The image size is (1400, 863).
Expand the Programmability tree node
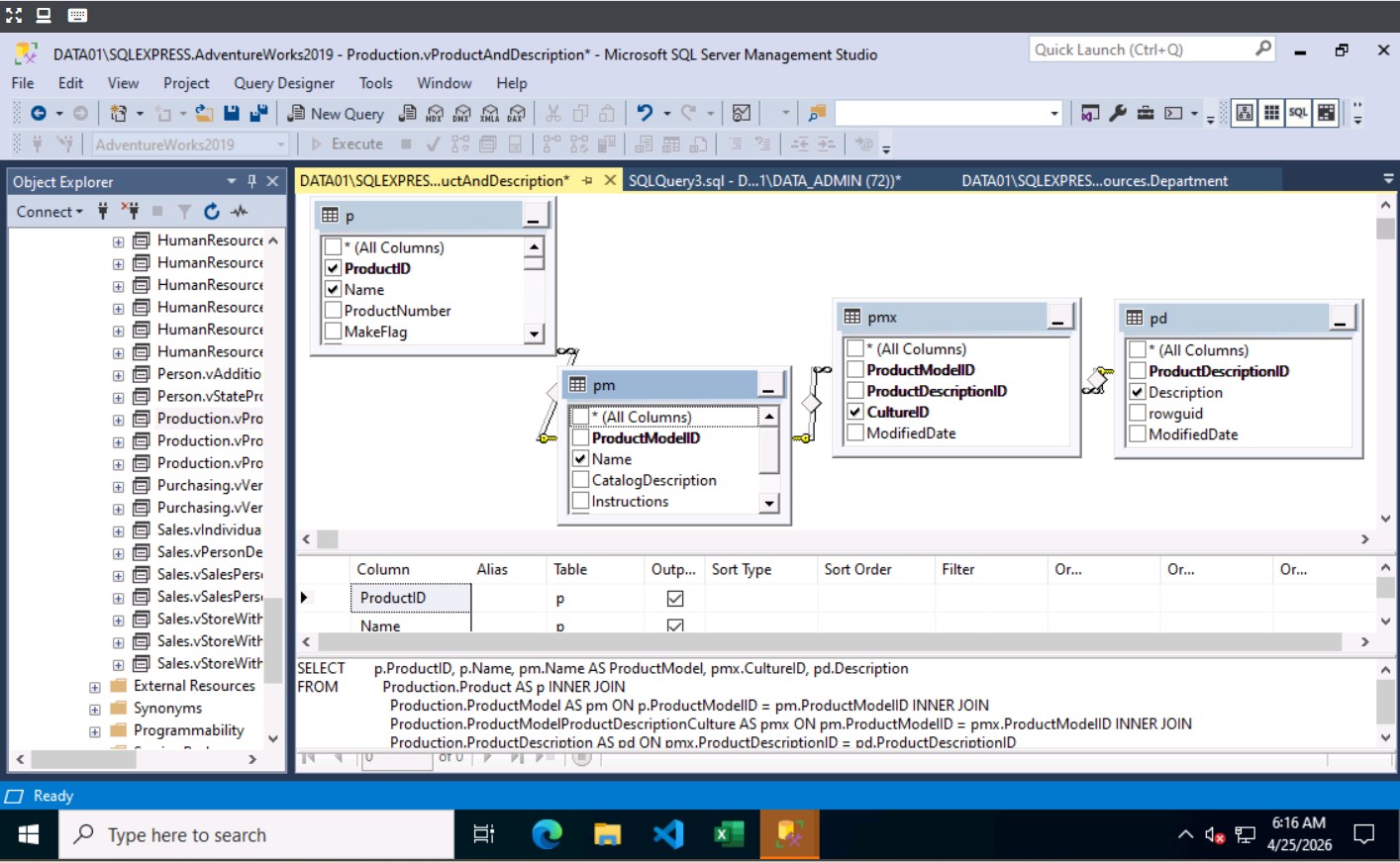click(93, 729)
